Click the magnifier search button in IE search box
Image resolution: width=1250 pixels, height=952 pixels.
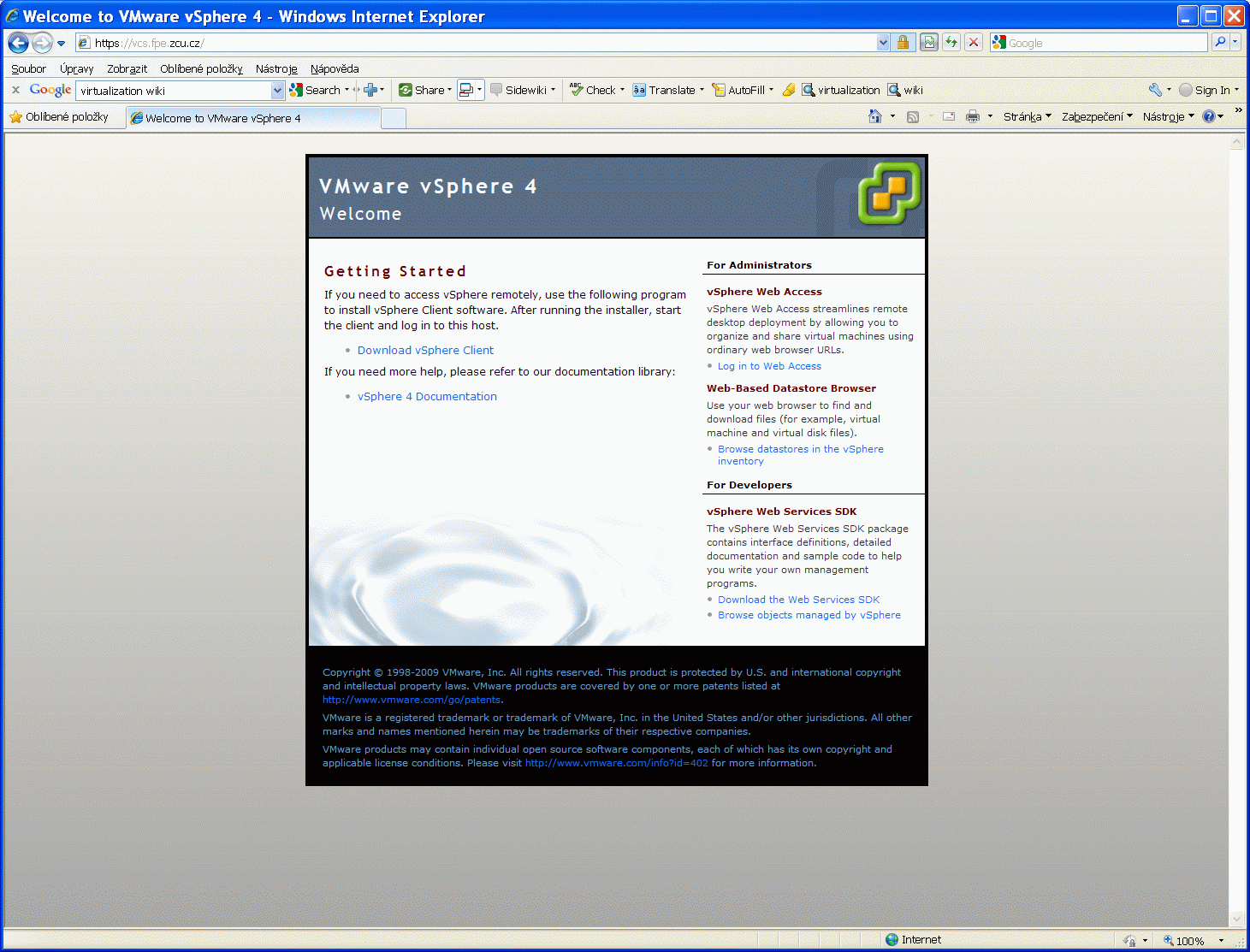point(1220,42)
